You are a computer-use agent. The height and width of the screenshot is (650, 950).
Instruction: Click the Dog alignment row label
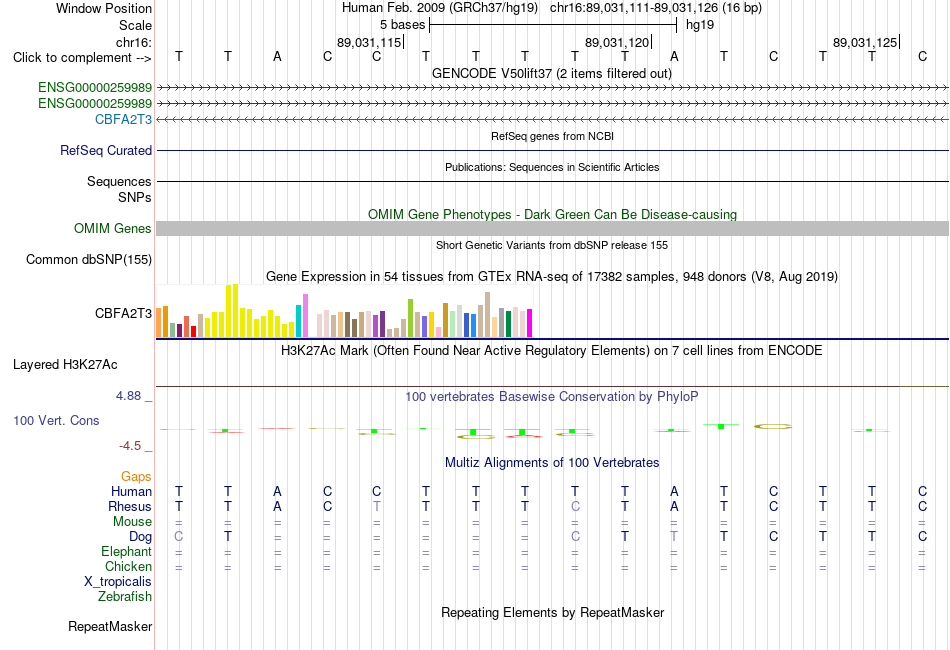(x=141, y=537)
